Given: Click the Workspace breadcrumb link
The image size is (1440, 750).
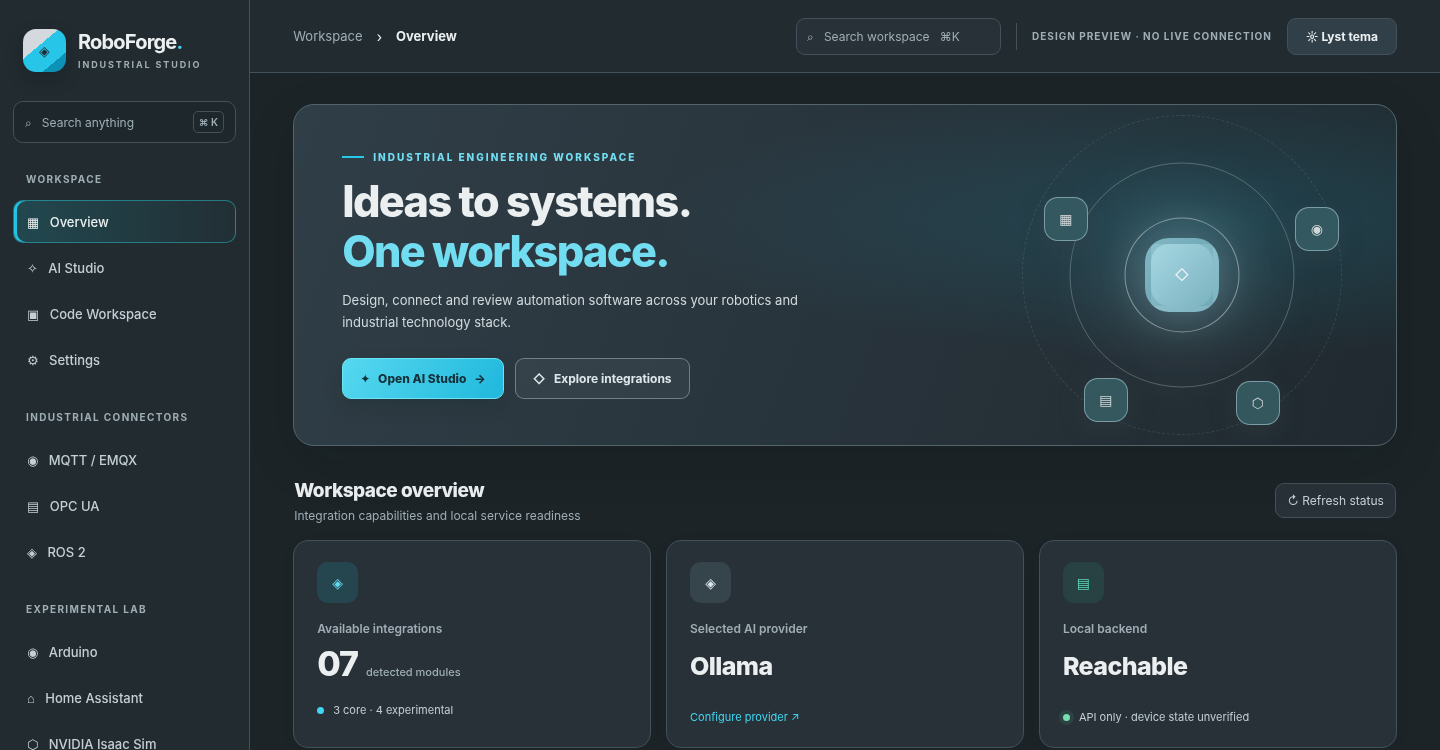Looking at the screenshot, I should 328,36.
